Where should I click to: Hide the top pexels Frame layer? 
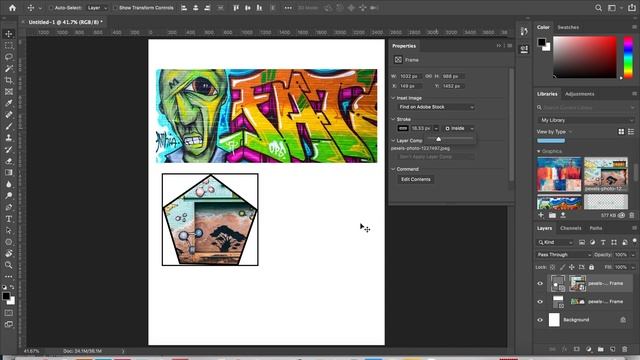pos(540,283)
